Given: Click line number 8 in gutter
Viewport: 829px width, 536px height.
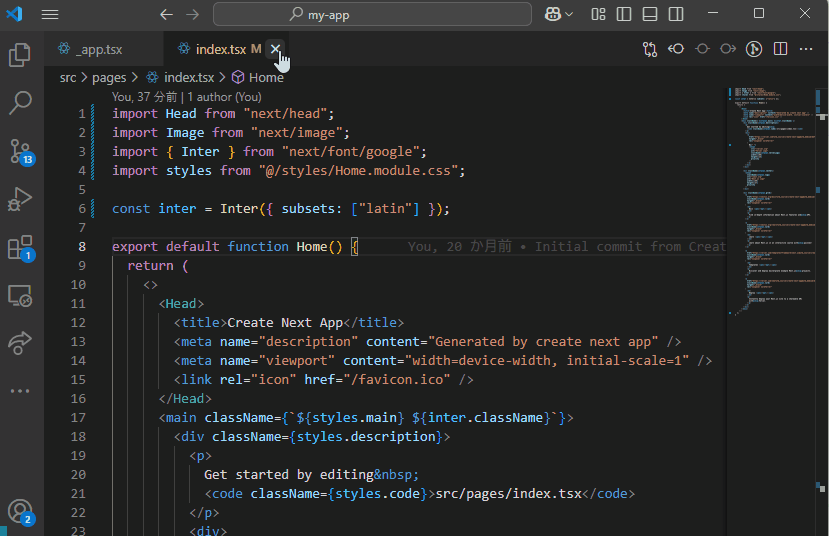Looking at the screenshot, I should click(x=82, y=247).
